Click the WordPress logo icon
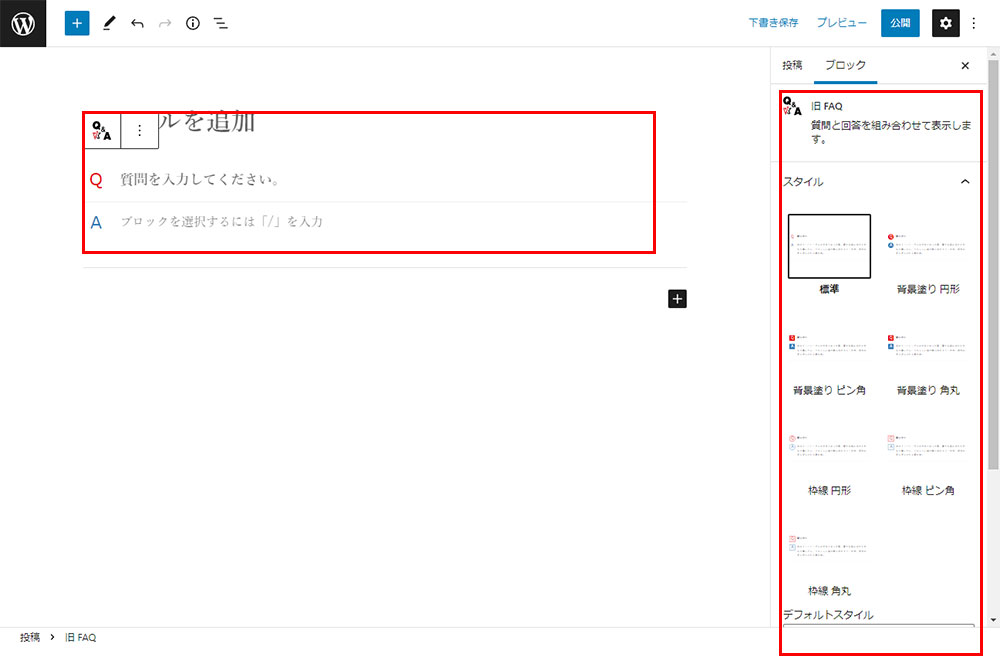Viewport: 1000px width, 671px height. pyautogui.click(x=23, y=23)
